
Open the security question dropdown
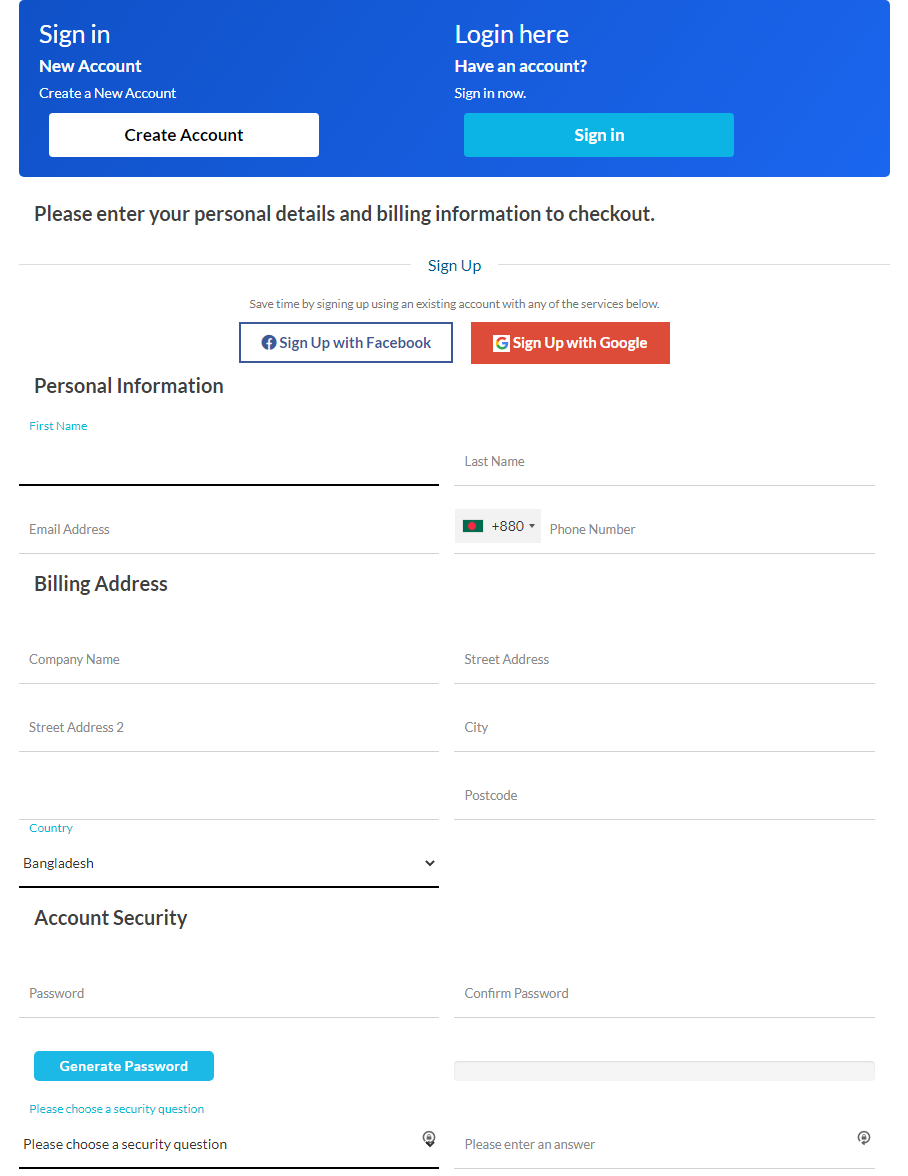pos(229,1144)
